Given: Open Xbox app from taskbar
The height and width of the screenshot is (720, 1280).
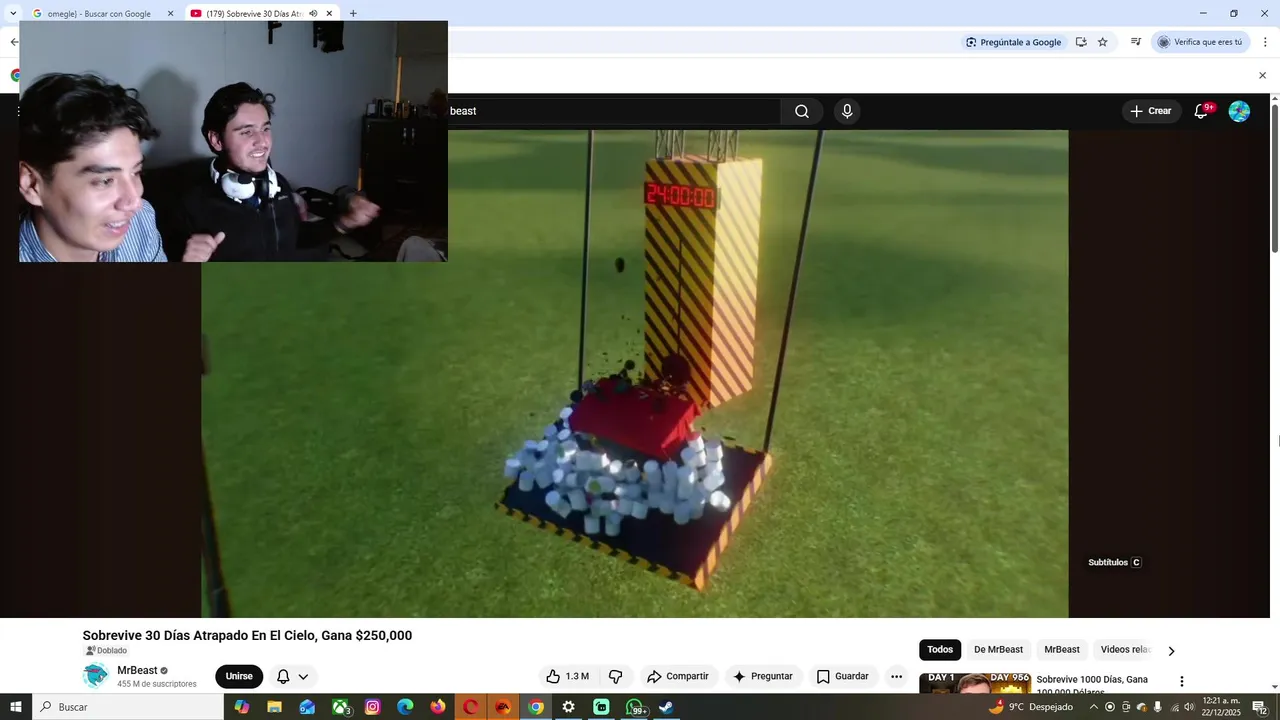Looking at the screenshot, I should coord(341,707).
